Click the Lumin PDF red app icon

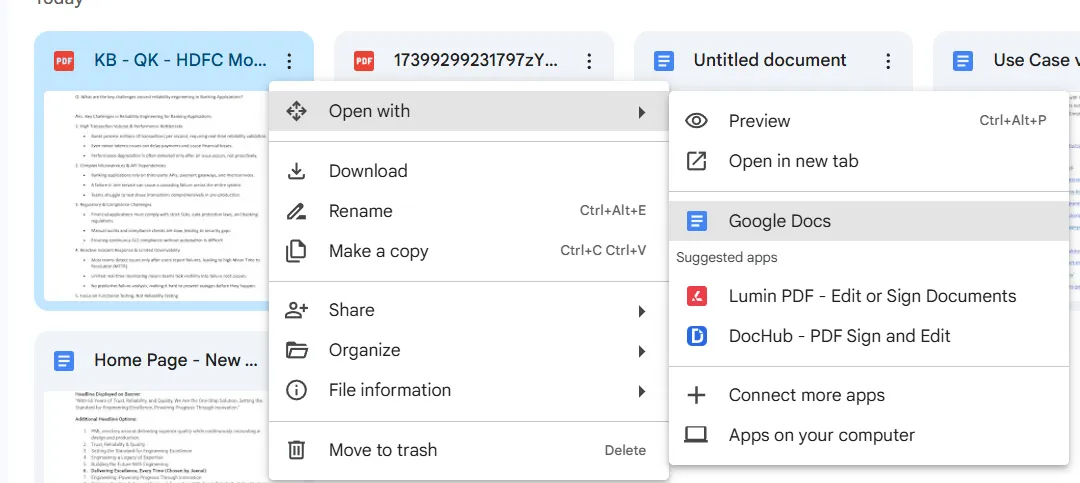(696, 296)
